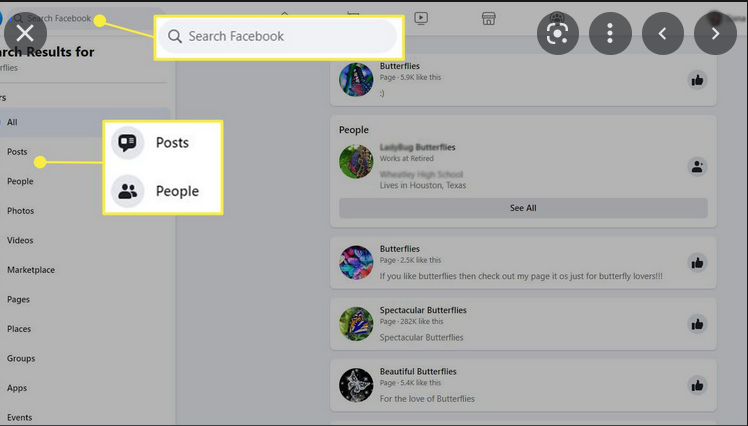Select the Groups filter
Screen dimensions: 748x426
tap(21, 359)
